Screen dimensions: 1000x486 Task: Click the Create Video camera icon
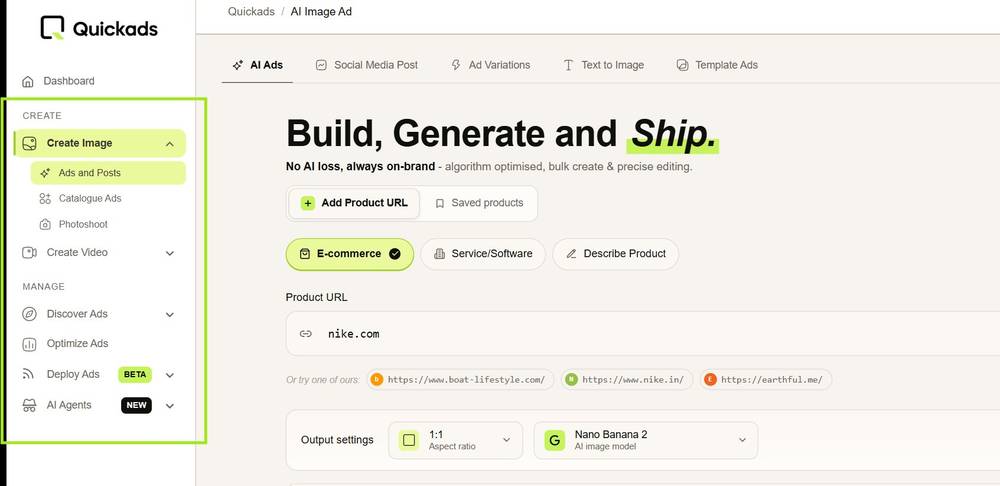click(29, 253)
